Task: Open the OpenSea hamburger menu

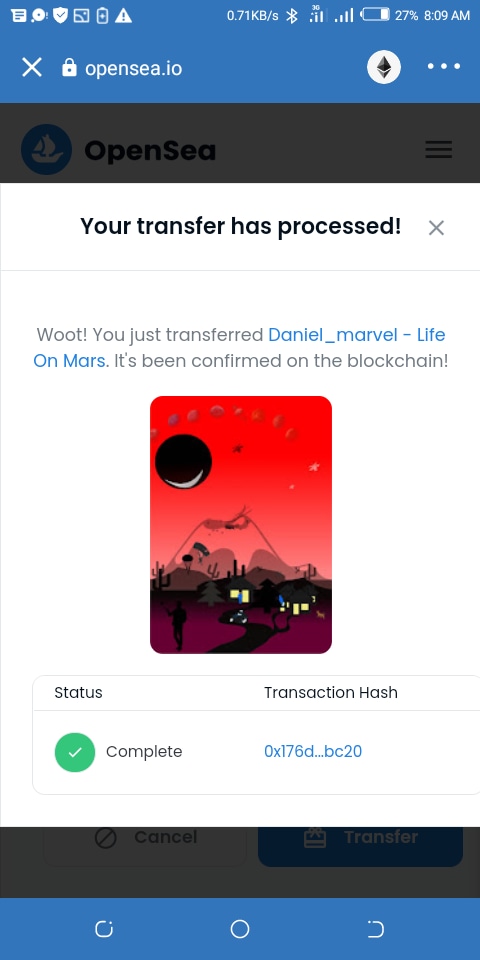Action: coord(438,149)
